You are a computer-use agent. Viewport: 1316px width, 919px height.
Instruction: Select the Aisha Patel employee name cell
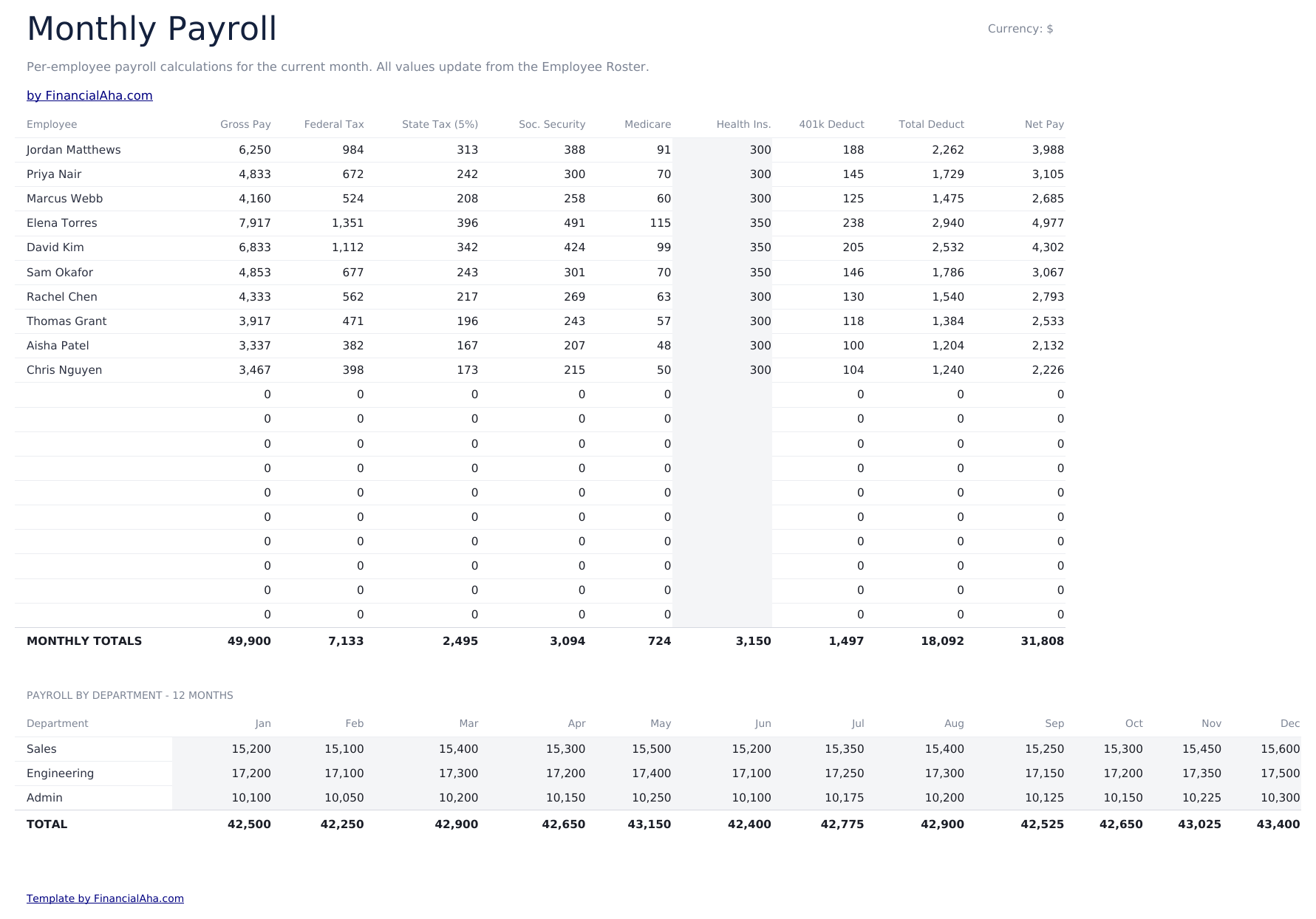(58, 346)
